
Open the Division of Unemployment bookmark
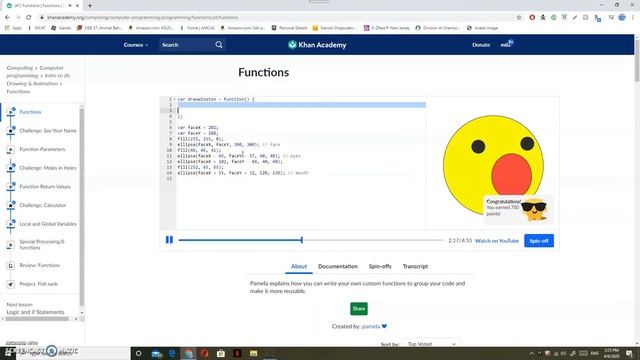coord(438,28)
